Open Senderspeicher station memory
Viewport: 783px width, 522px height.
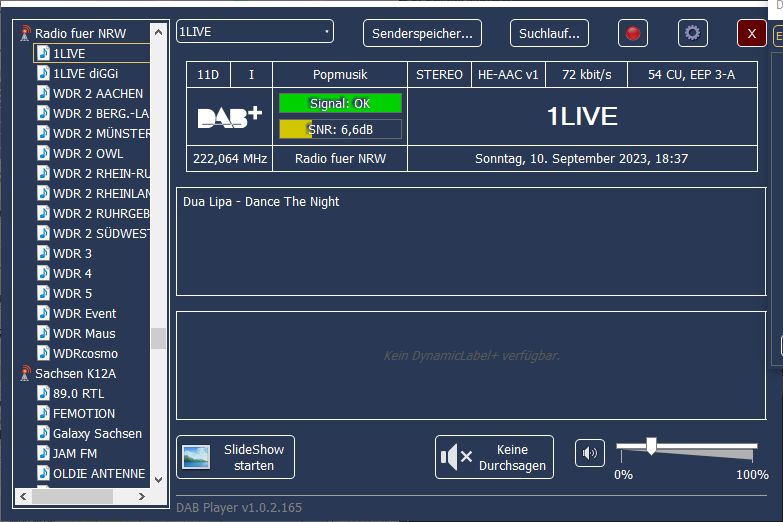point(422,33)
